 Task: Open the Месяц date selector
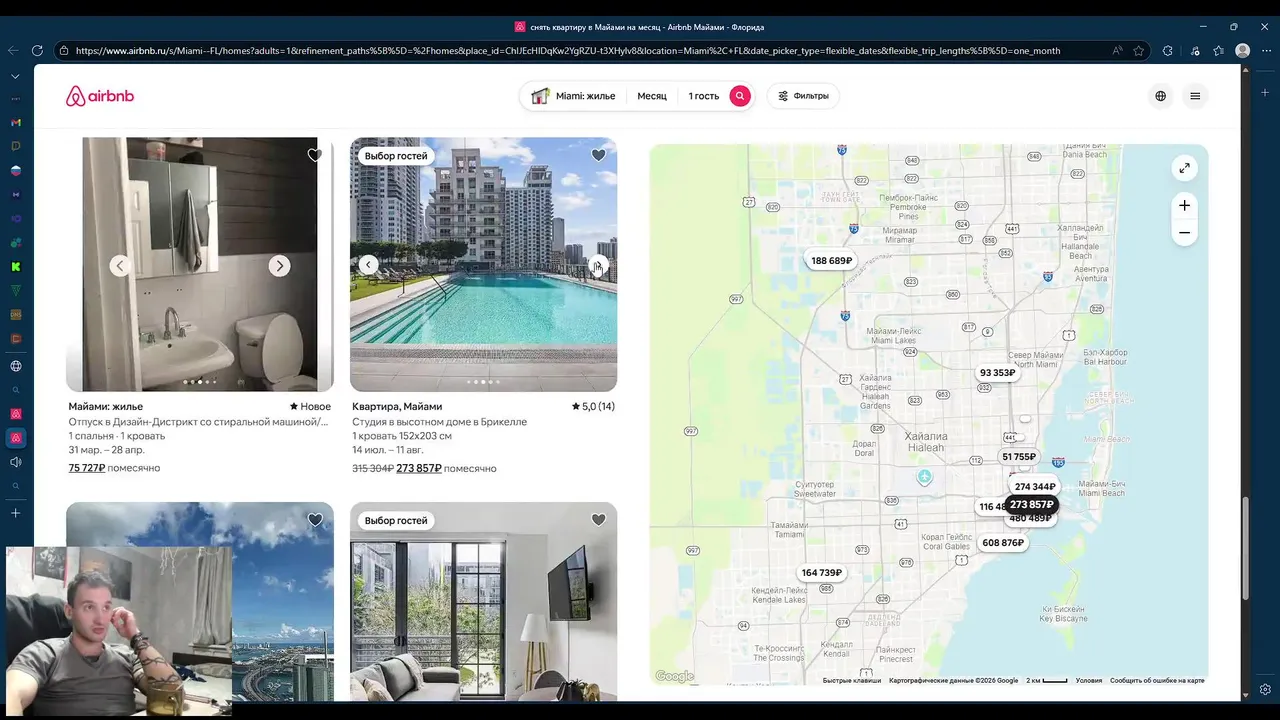(x=652, y=96)
